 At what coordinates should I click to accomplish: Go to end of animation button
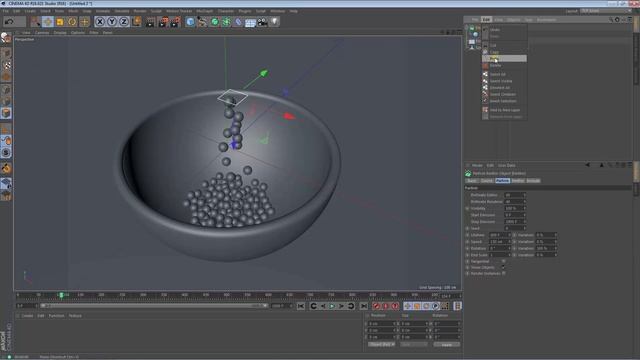(364, 306)
